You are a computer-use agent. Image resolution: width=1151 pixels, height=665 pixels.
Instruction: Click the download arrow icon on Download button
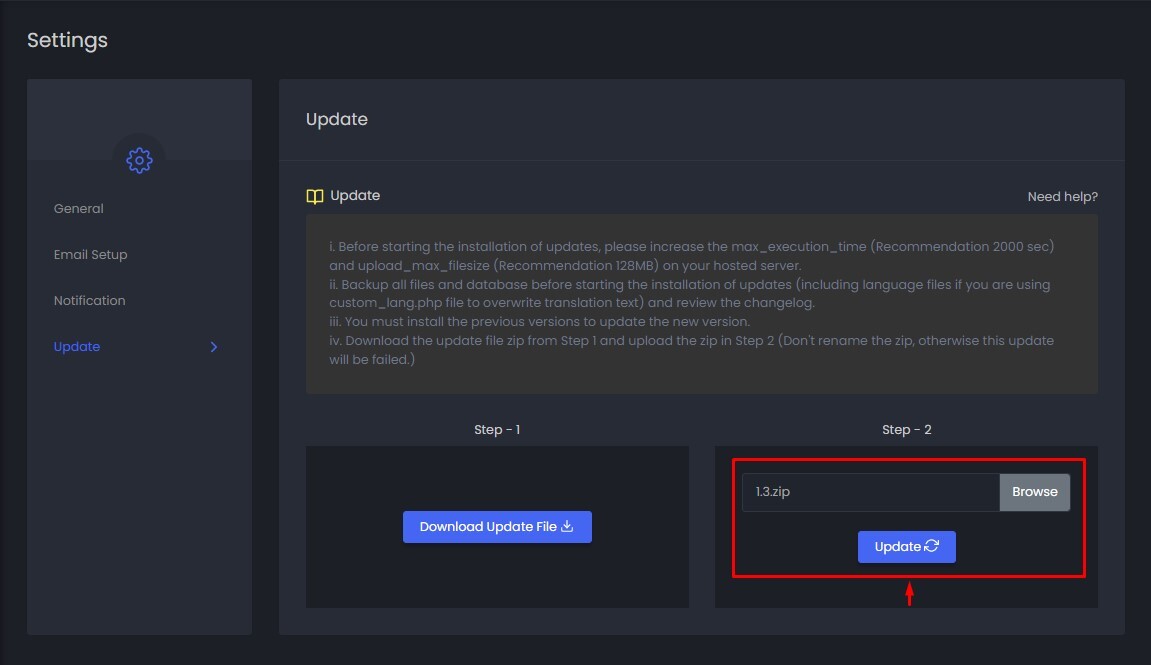(567, 526)
